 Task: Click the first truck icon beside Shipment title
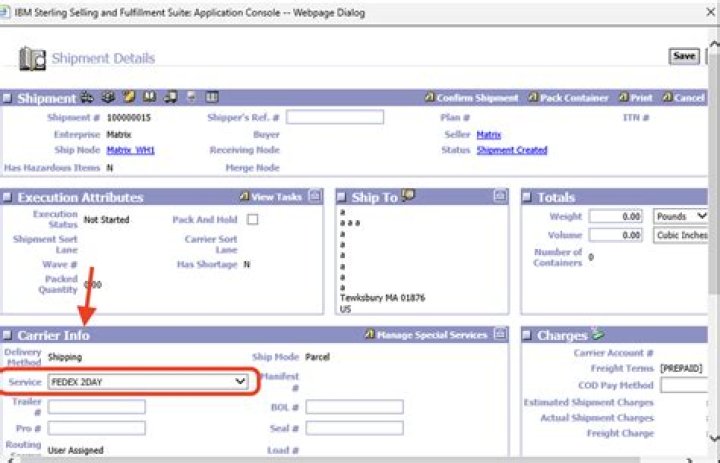pyautogui.click(x=87, y=97)
